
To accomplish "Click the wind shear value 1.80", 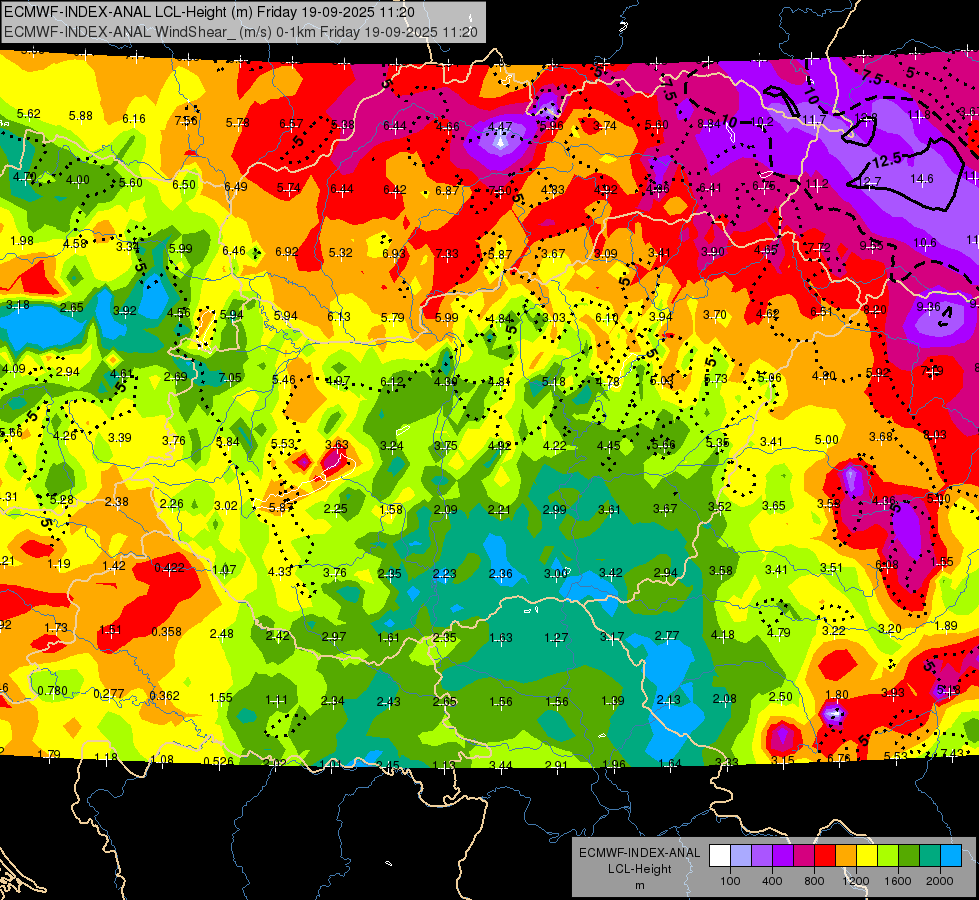I will click(x=837, y=695).
